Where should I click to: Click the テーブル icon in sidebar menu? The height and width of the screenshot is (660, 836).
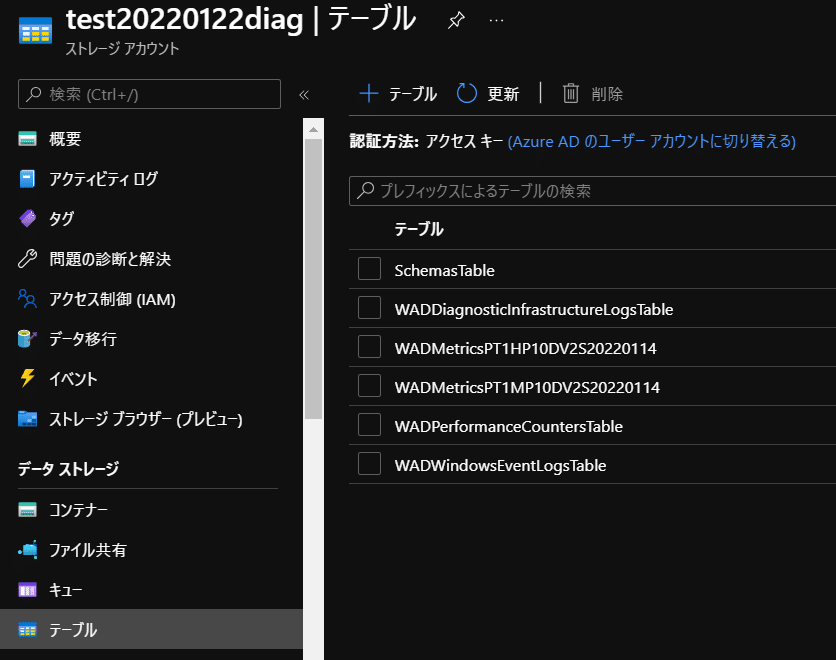coord(28,630)
